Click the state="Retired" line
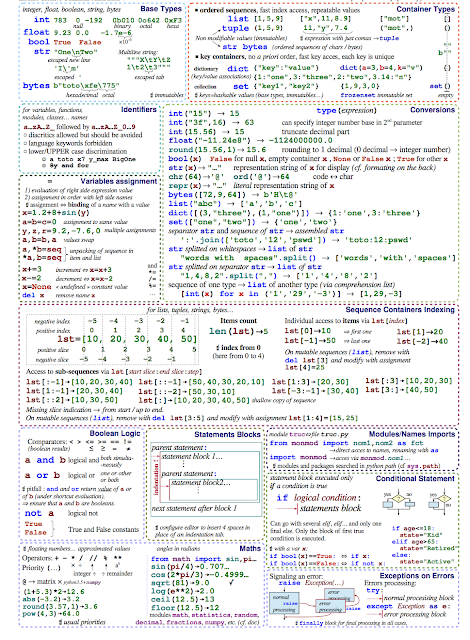The image size is (470, 640). click(429, 548)
